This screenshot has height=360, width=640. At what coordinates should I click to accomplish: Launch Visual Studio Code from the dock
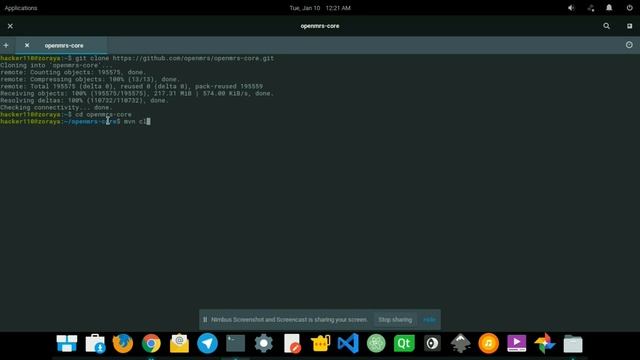348,343
